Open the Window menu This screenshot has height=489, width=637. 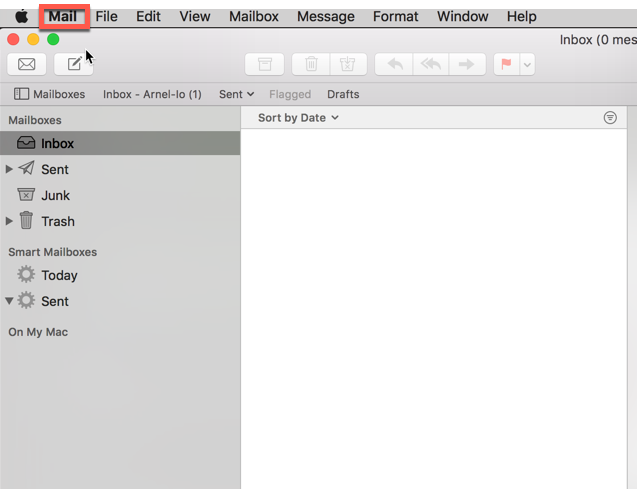tap(463, 17)
